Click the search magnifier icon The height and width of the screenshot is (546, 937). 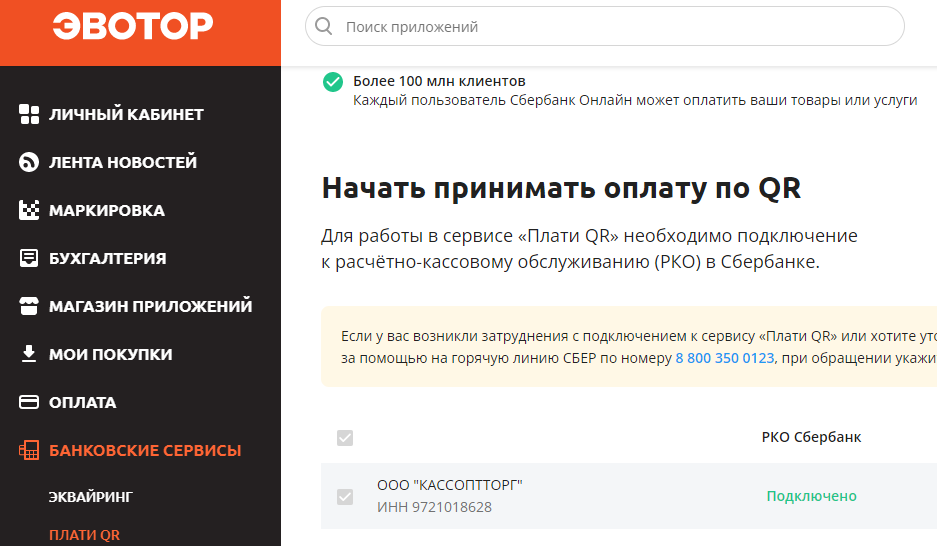[323, 26]
